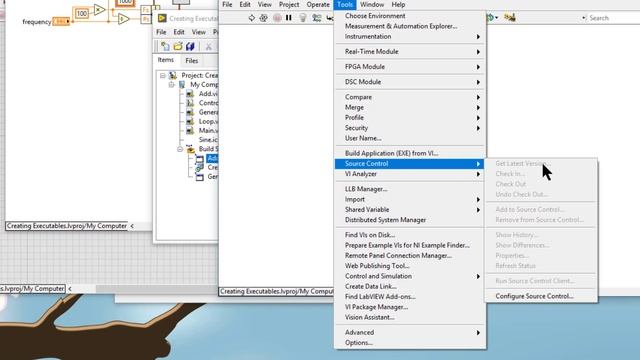Image resolution: width=640 pixels, height=360 pixels.
Task: Collapse the Build Specifications node
Action: coord(180,149)
